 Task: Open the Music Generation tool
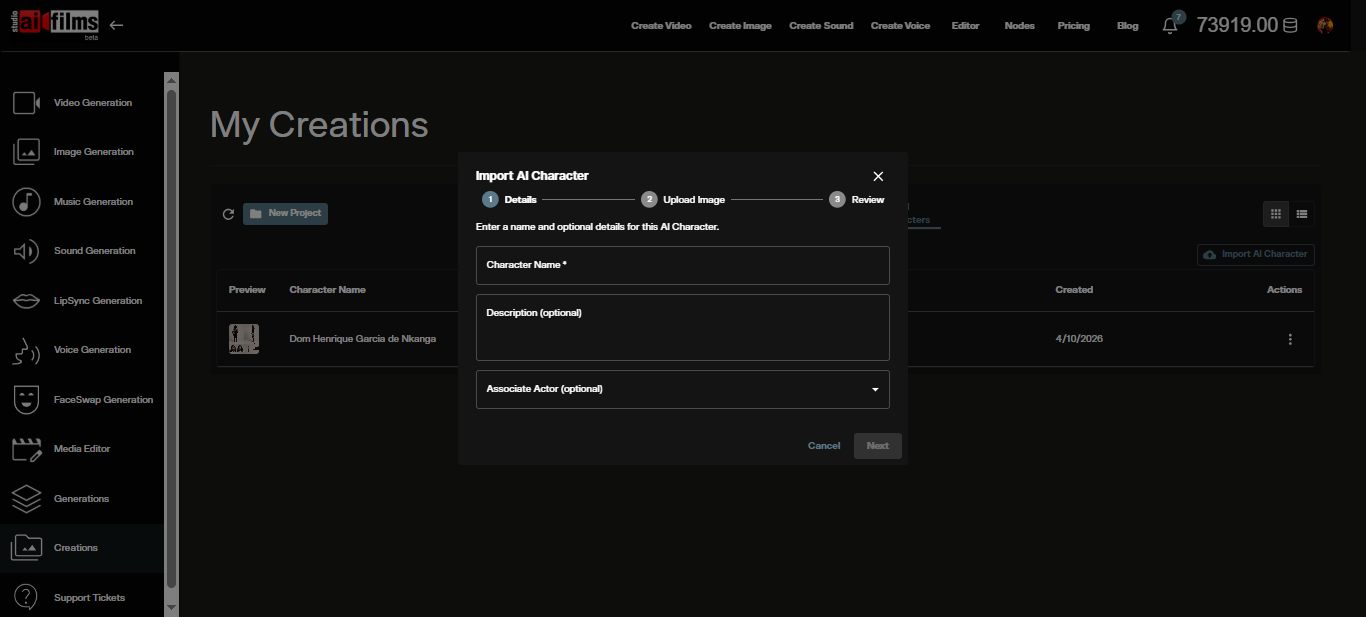[x=93, y=201]
